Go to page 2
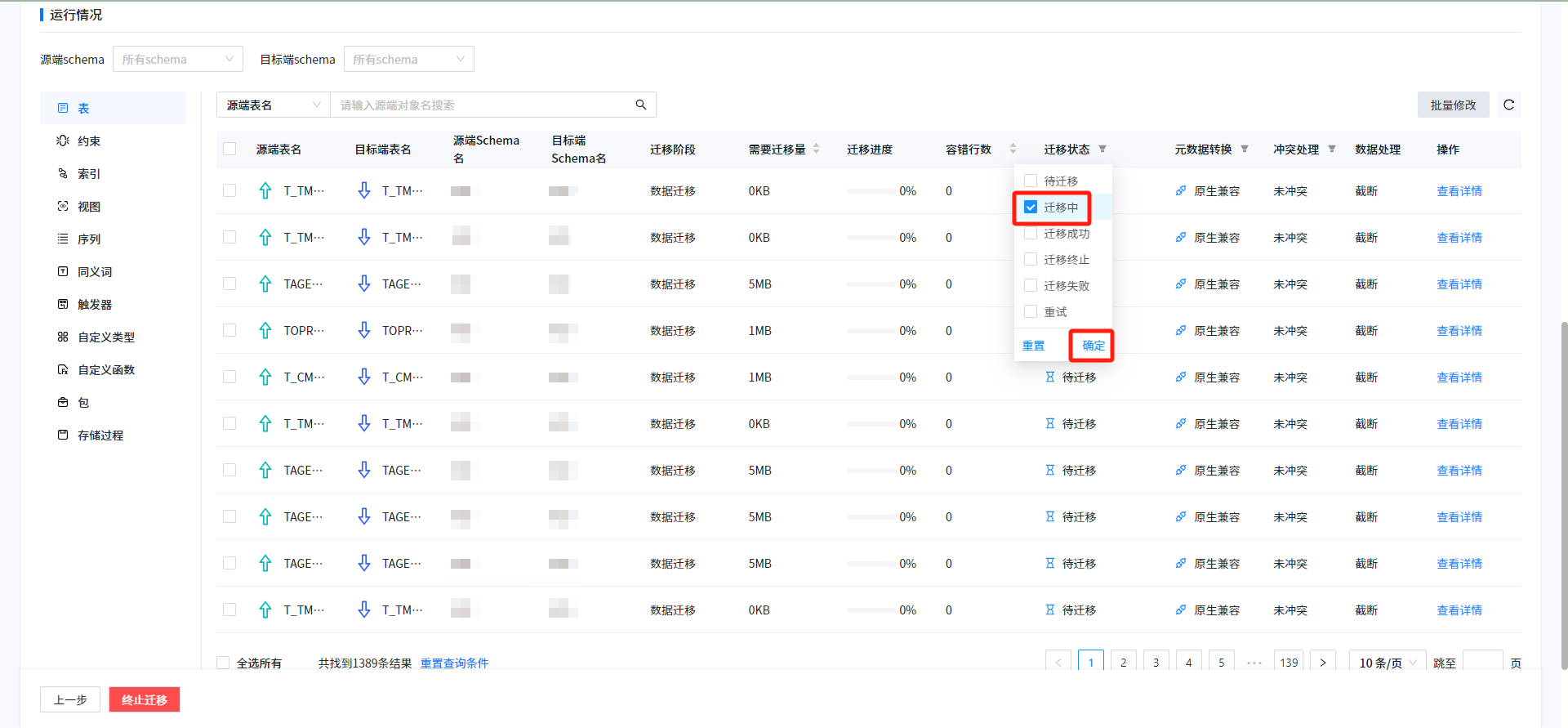This screenshot has width=1568, height=728. (1124, 663)
